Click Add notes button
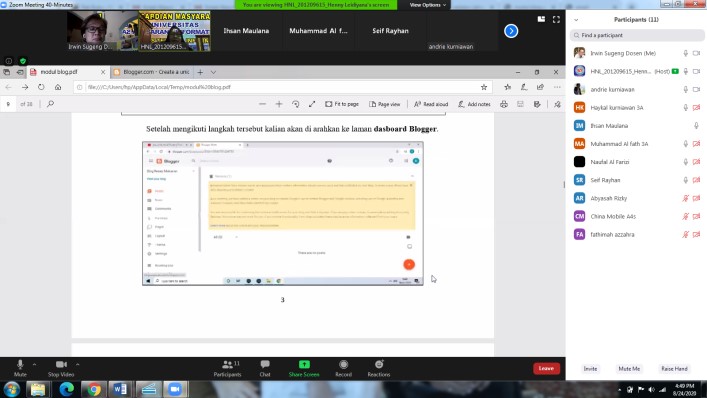The width and height of the screenshot is (707, 398). (x=474, y=104)
